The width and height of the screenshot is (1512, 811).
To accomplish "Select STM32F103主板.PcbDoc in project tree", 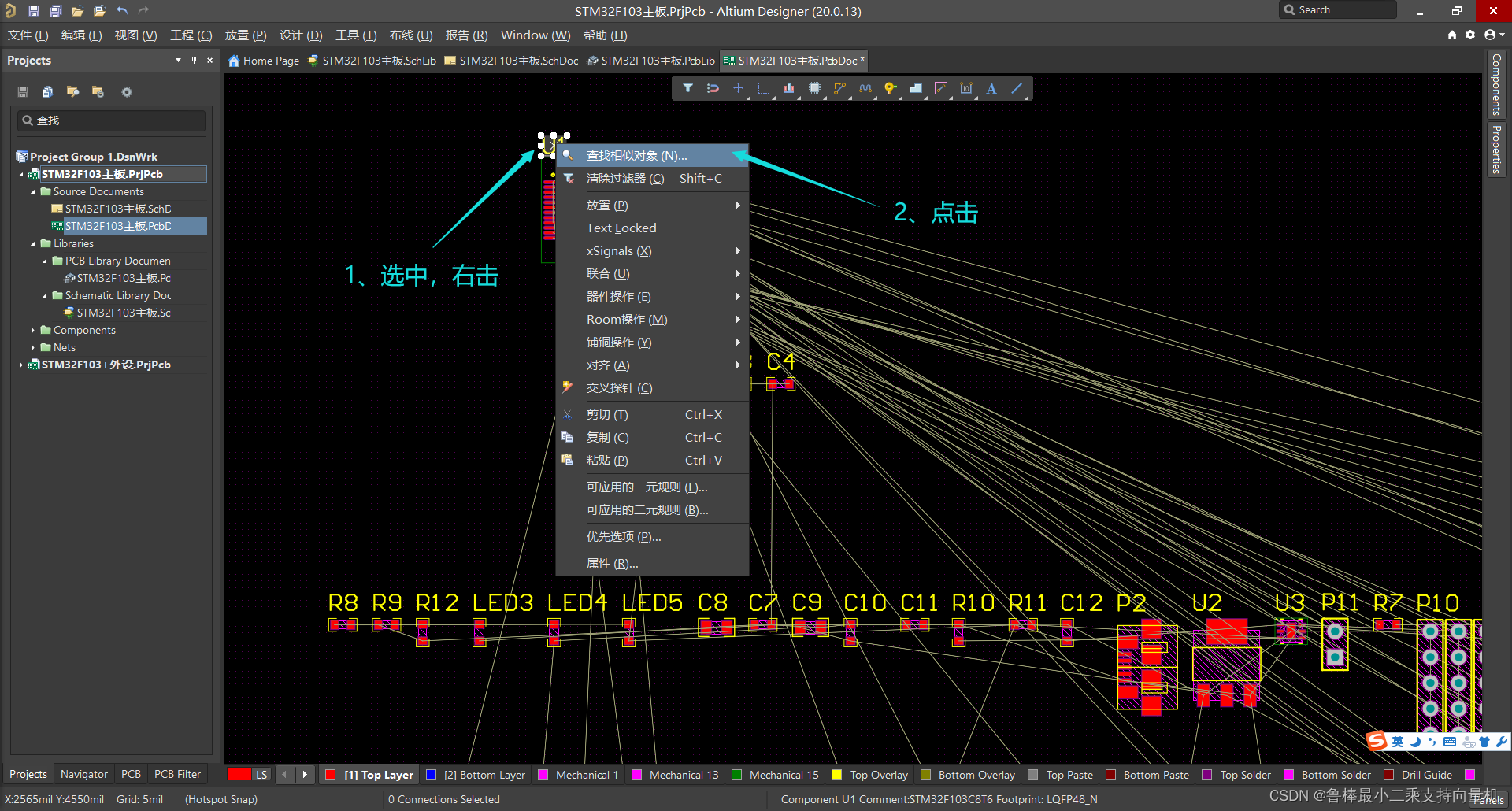I will [118, 227].
